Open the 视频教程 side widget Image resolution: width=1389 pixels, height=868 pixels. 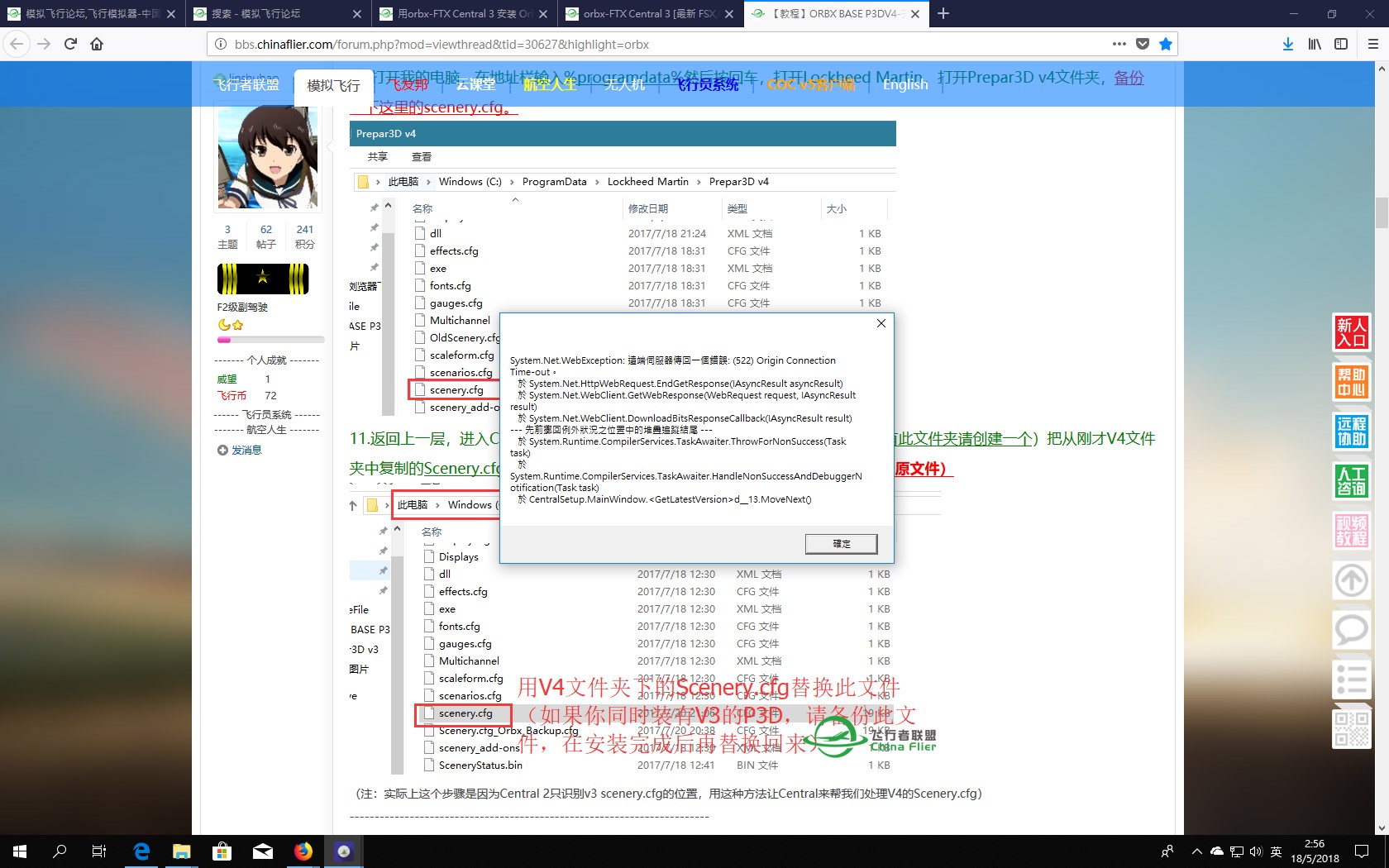(x=1352, y=531)
